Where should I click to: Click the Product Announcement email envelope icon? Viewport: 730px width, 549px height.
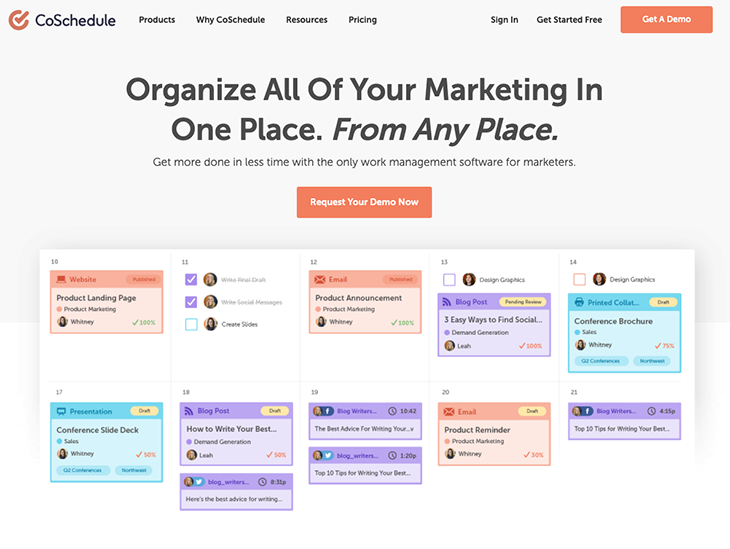click(x=320, y=279)
